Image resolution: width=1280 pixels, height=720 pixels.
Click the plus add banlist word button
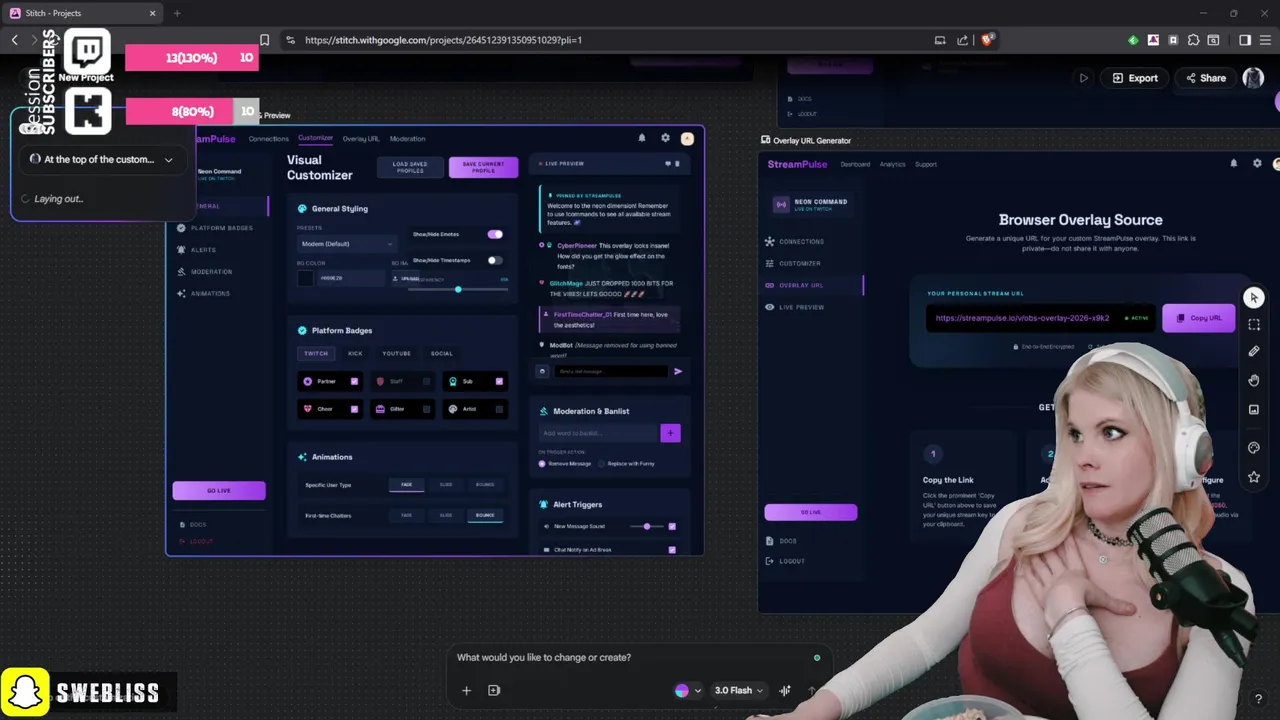point(670,433)
